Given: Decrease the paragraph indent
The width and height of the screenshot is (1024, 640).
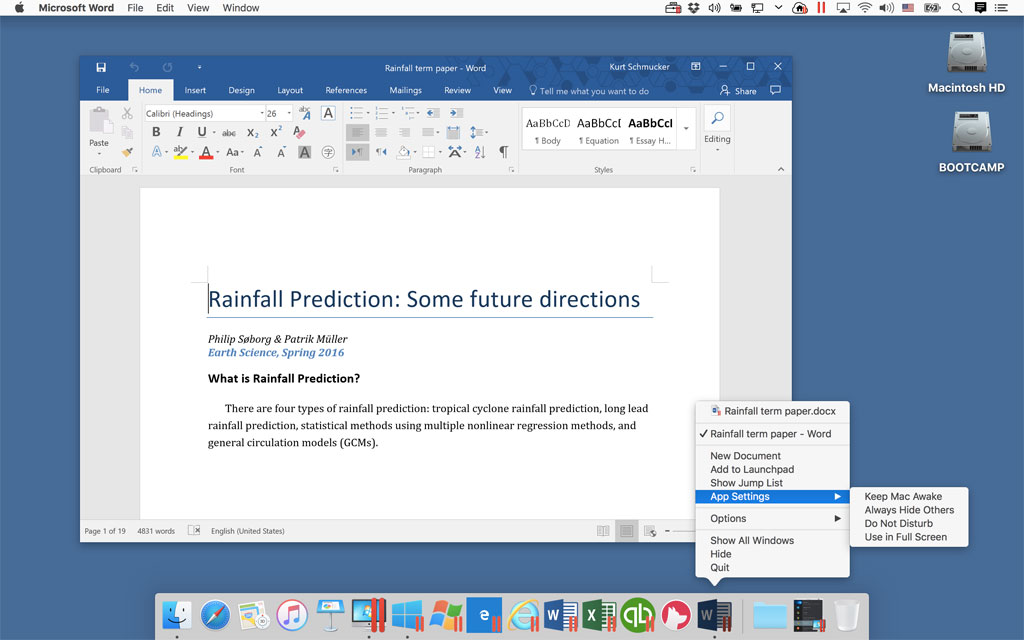Looking at the screenshot, I should click(x=432, y=113).
